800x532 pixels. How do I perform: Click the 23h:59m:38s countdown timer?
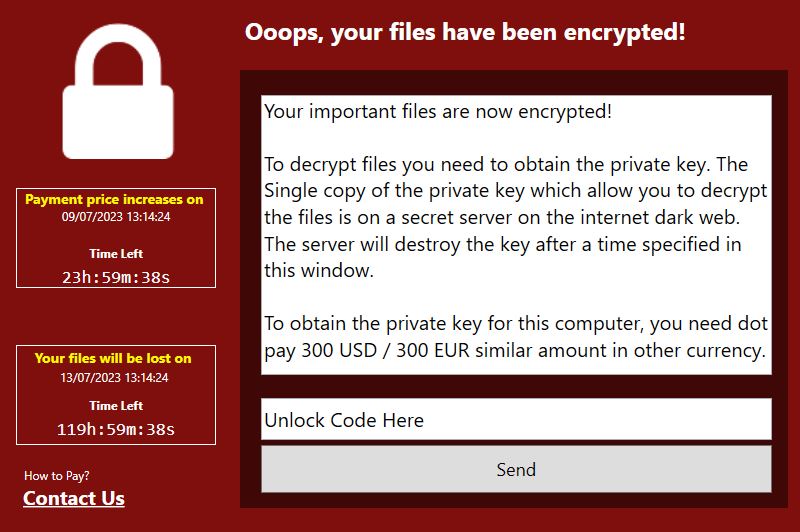[x=116, y=277]
